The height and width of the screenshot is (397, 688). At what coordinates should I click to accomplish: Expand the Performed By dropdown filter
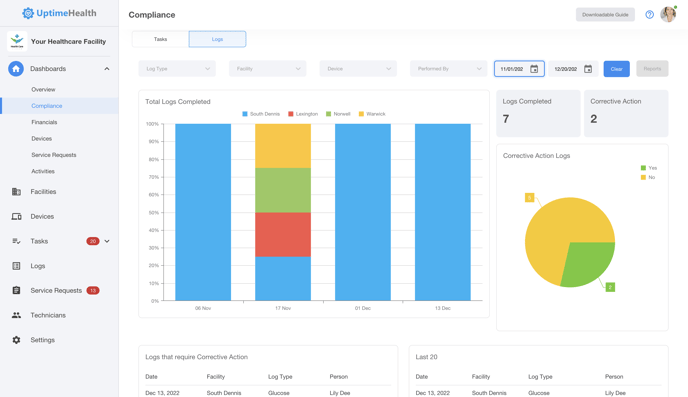tap(448, 69)
